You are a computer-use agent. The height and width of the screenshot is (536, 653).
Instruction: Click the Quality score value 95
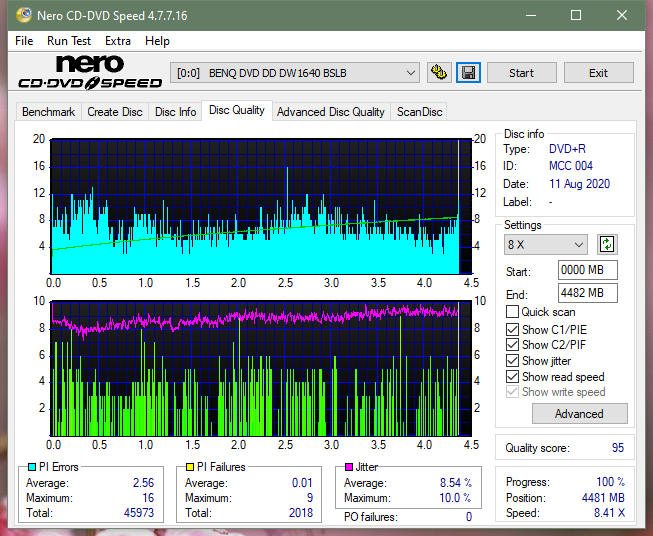tap(618, 448)
